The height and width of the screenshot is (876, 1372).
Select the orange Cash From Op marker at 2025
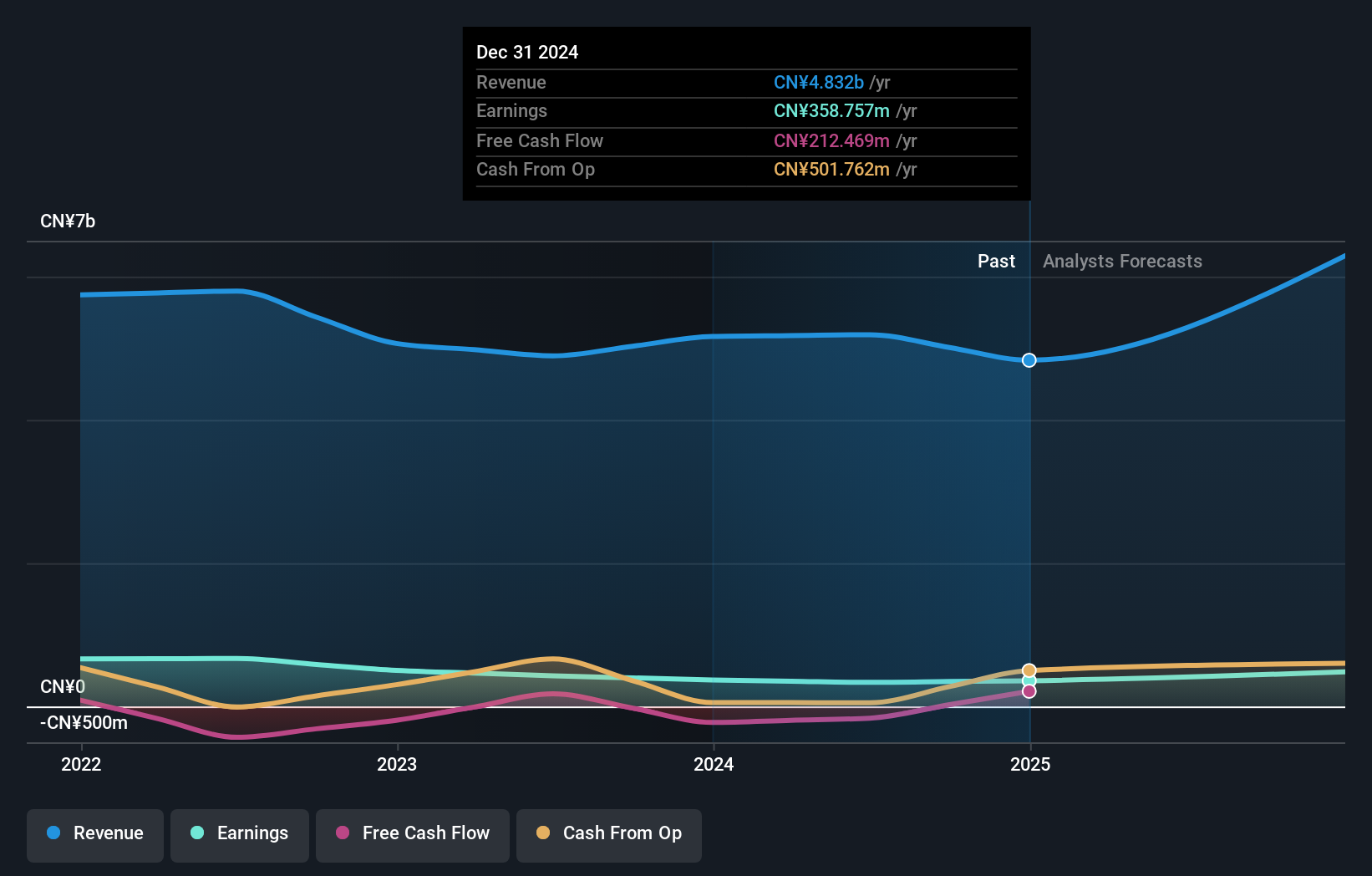(1029, 670)
